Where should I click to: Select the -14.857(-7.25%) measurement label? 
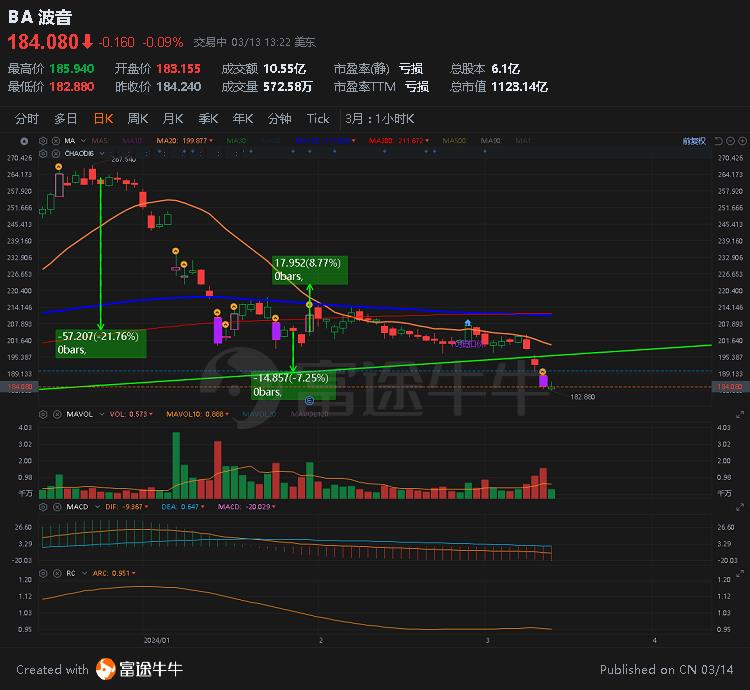pyautogui.click(x=293, y=385)
